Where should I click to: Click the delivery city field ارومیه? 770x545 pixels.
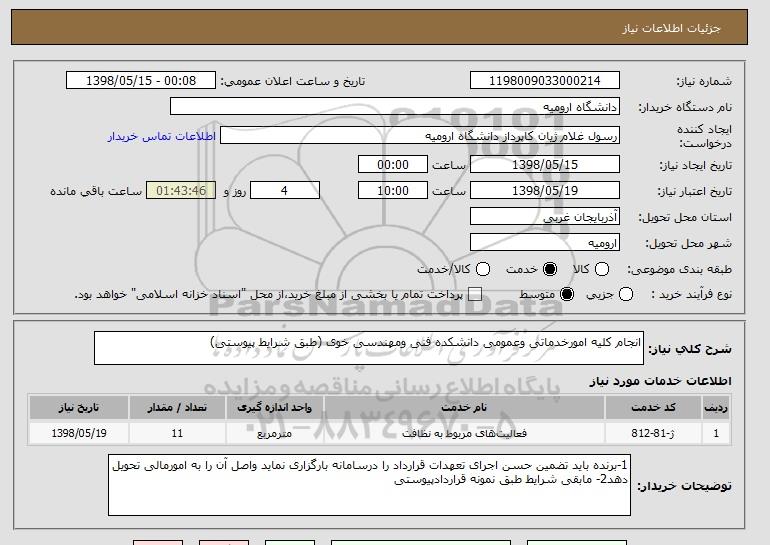coord(545,243)
